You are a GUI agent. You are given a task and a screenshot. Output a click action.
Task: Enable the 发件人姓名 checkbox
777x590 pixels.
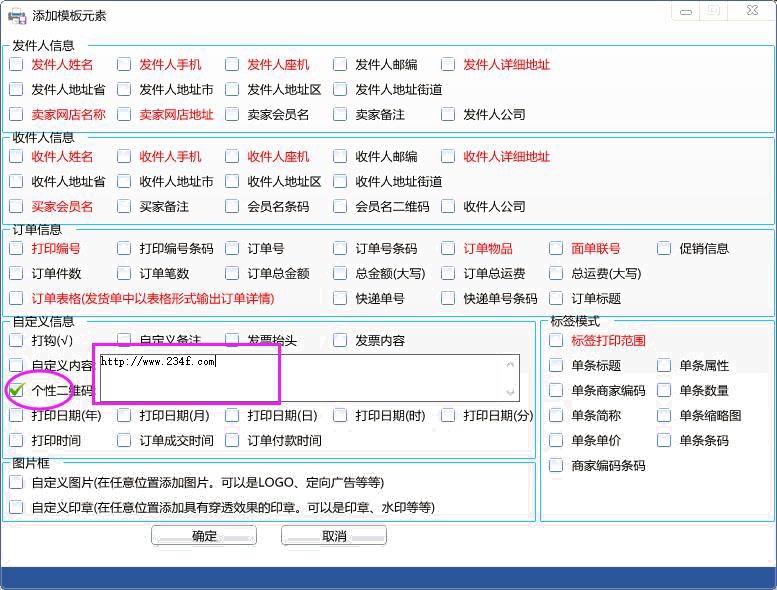[x=17, y=65]
